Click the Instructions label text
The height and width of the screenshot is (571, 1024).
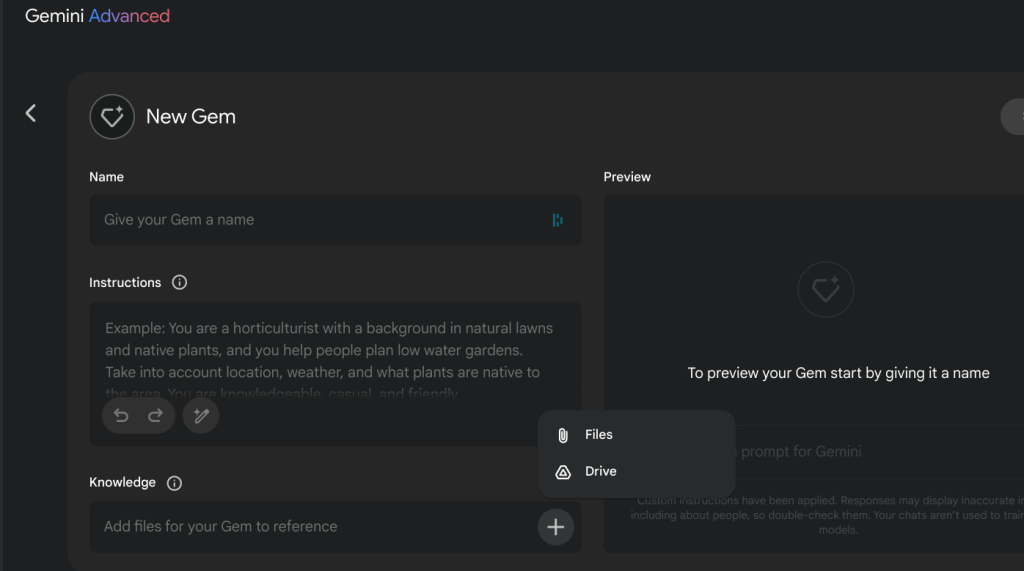coord(125,282)
